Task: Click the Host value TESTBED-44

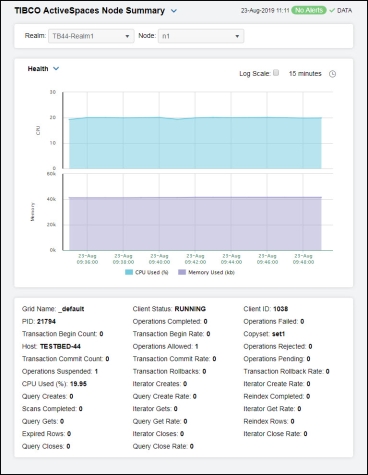Action: pyautogui.click(x=60, y=347)
